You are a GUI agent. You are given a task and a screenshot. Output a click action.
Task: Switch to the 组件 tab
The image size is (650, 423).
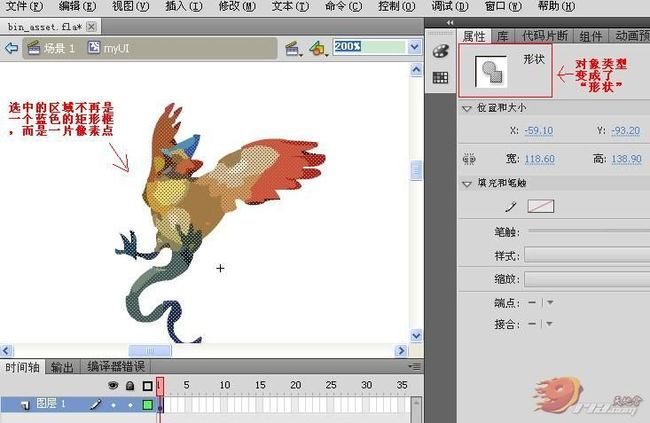[590, 36]
